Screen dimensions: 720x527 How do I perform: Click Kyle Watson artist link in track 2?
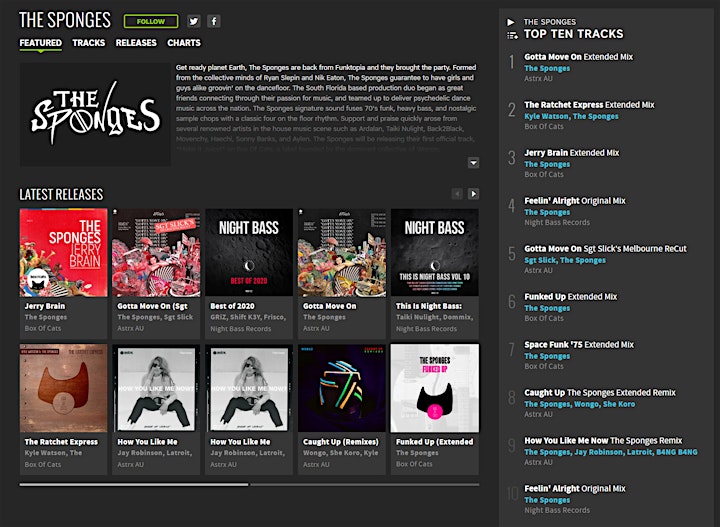[x=546, y=116]
